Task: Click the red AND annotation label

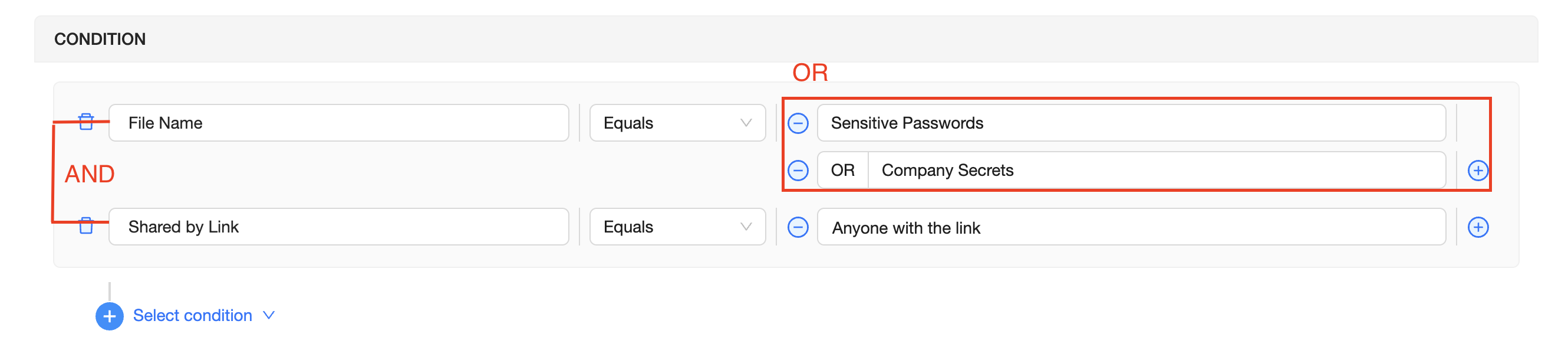Action: (x=90, y=175)
